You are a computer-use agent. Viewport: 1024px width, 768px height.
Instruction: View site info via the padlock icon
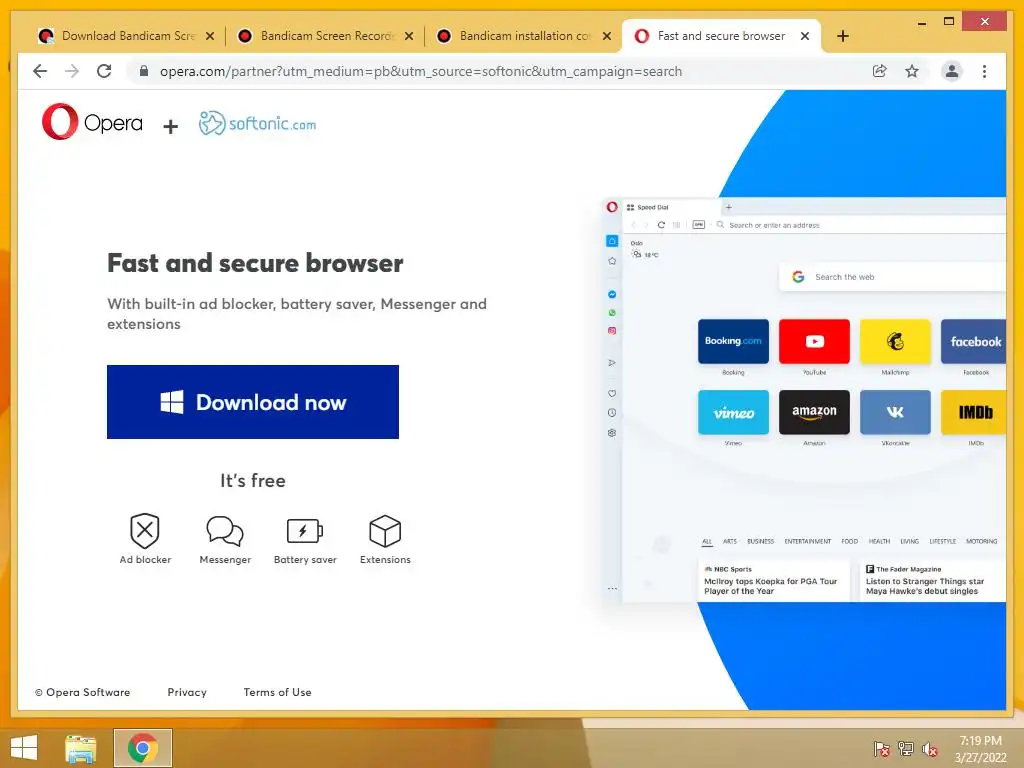coord(144,71)
